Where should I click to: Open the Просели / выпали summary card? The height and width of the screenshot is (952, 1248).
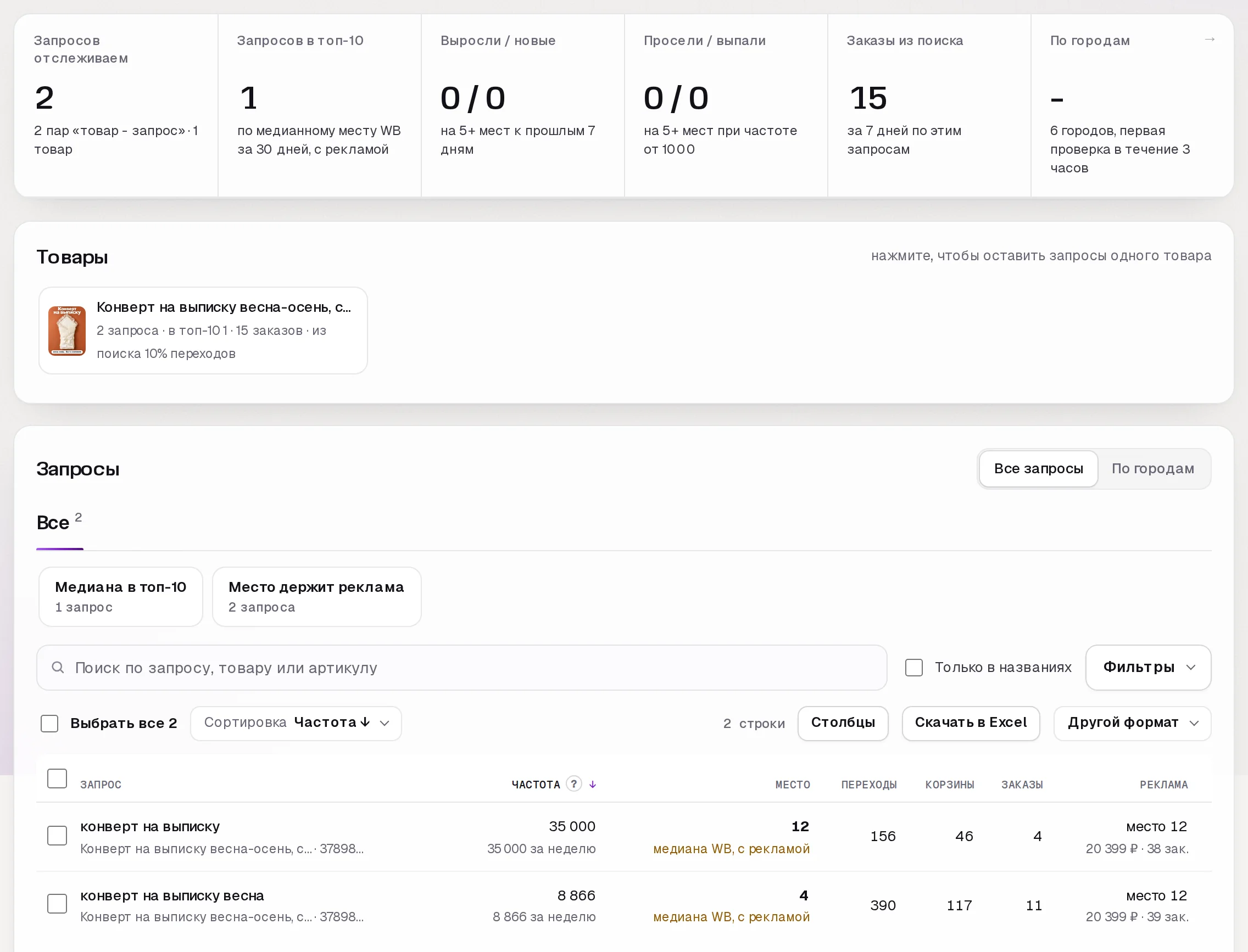726,105
